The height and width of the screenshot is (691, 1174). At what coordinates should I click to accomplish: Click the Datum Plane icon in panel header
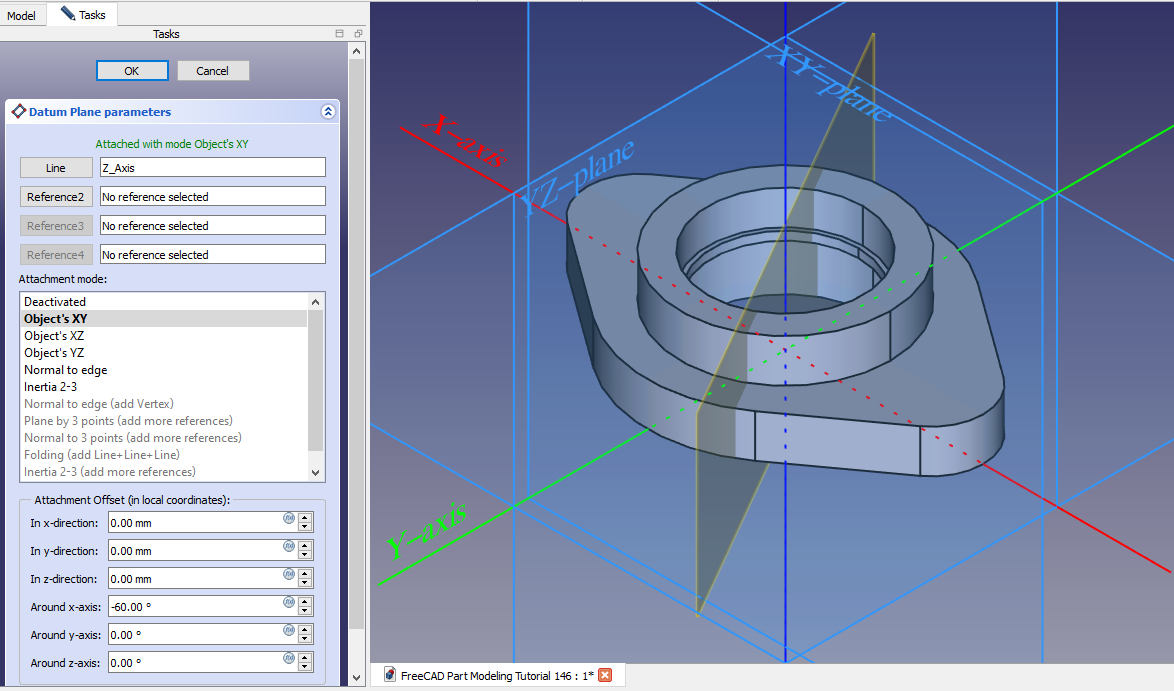point(18,112)
